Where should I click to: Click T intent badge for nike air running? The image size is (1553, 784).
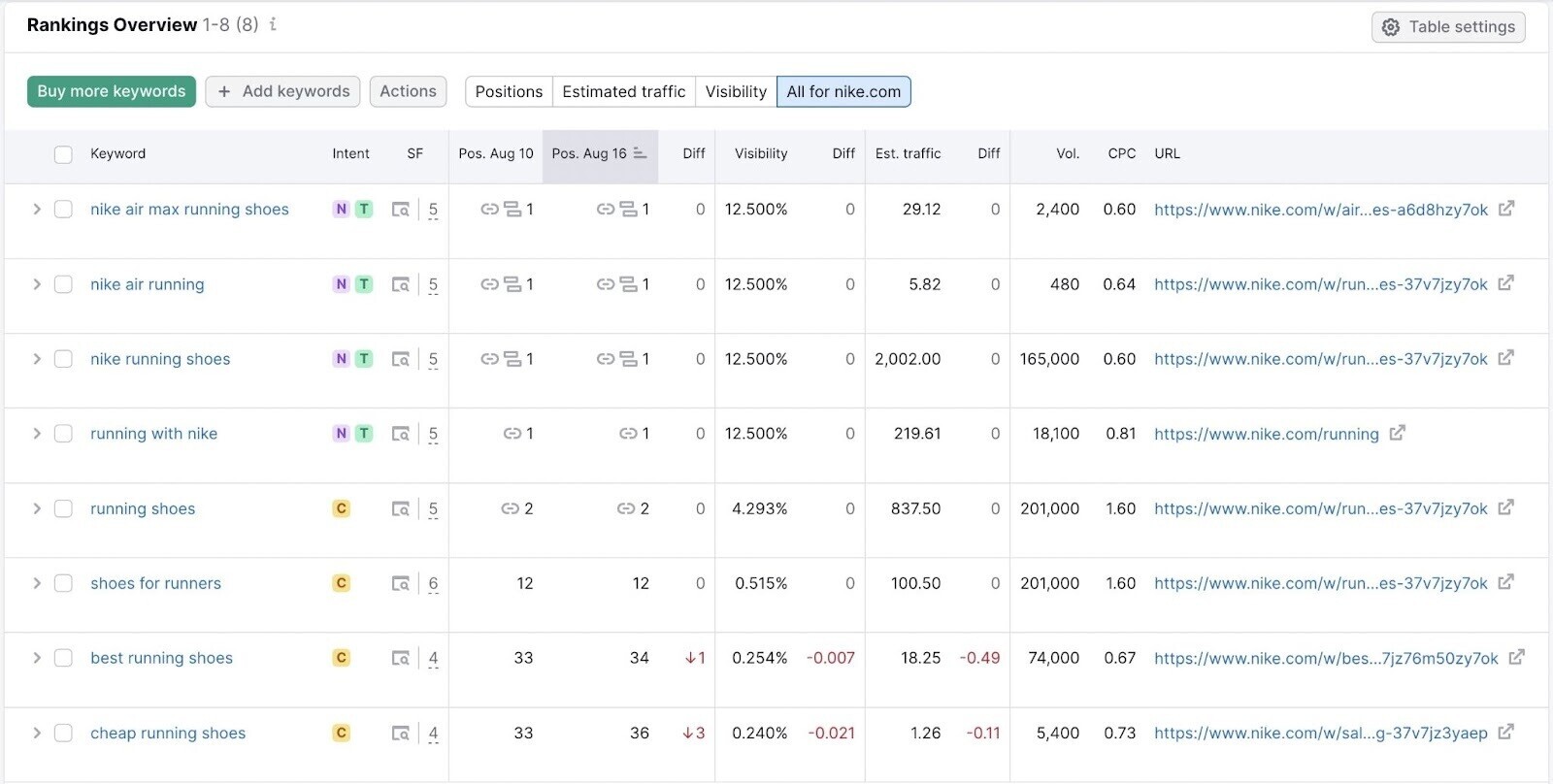click(364, 283)
